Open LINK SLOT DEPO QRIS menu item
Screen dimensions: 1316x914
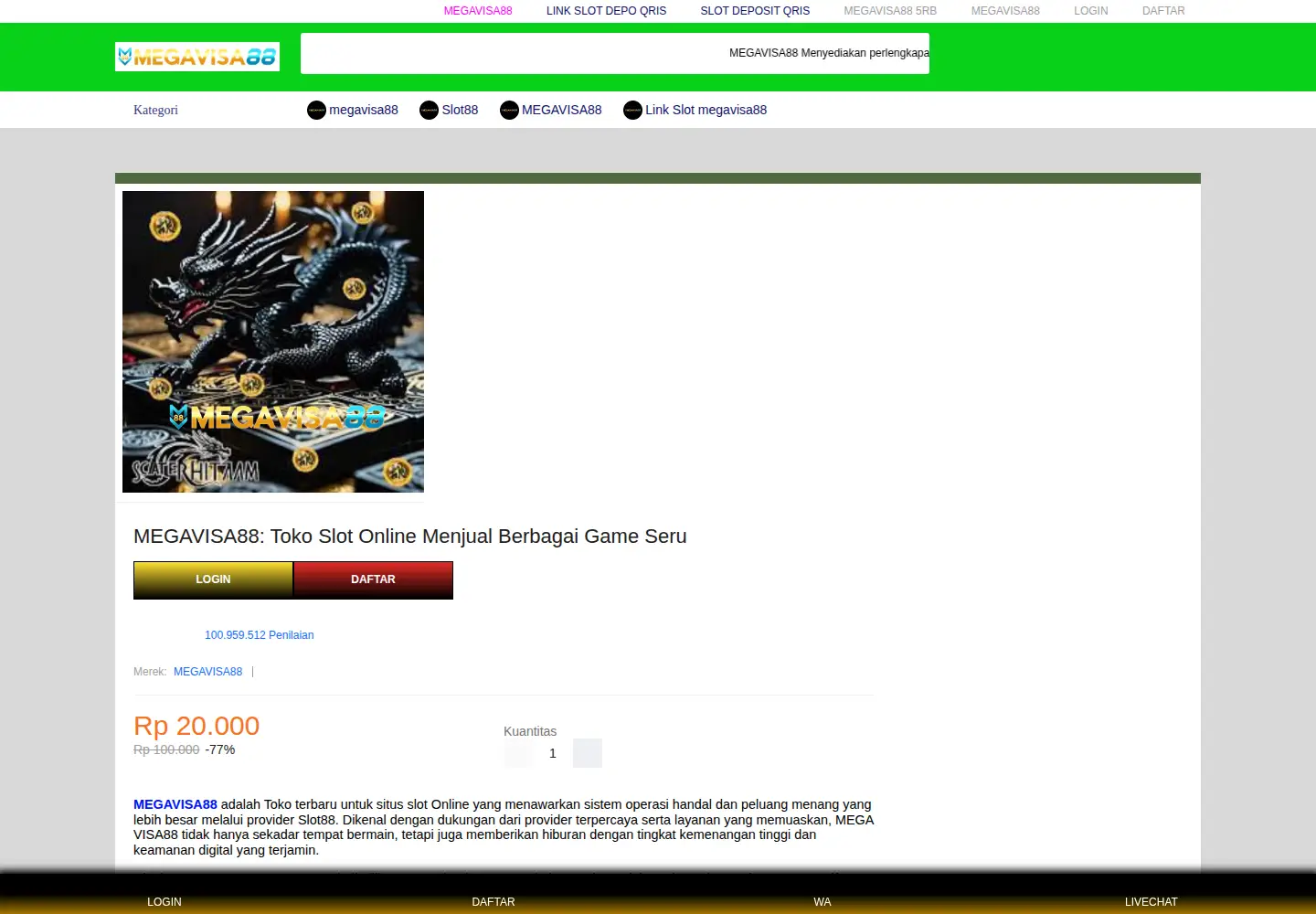pyautogui.click(x=606, y=11)
